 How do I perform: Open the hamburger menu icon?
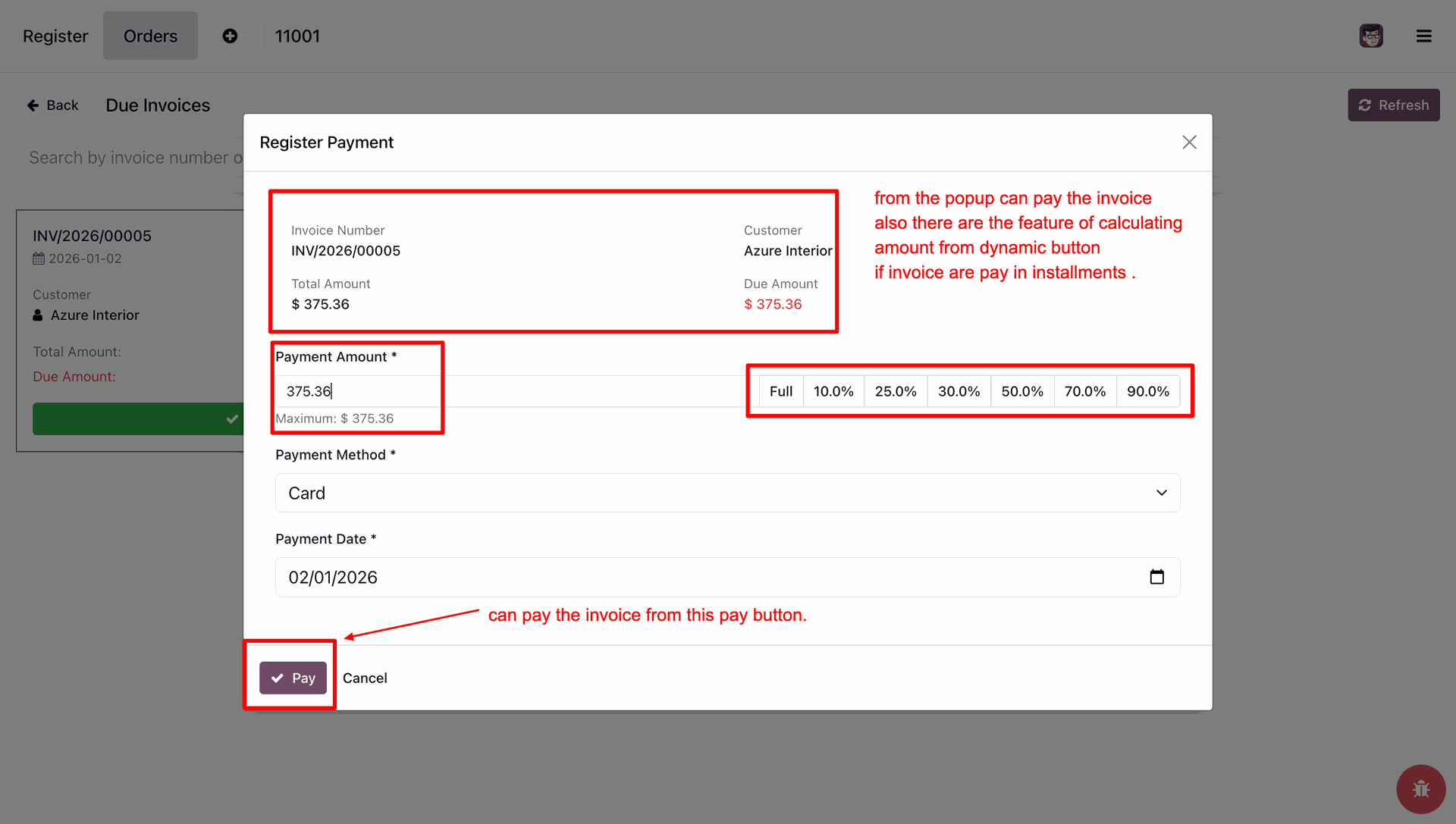[1423, 36]
